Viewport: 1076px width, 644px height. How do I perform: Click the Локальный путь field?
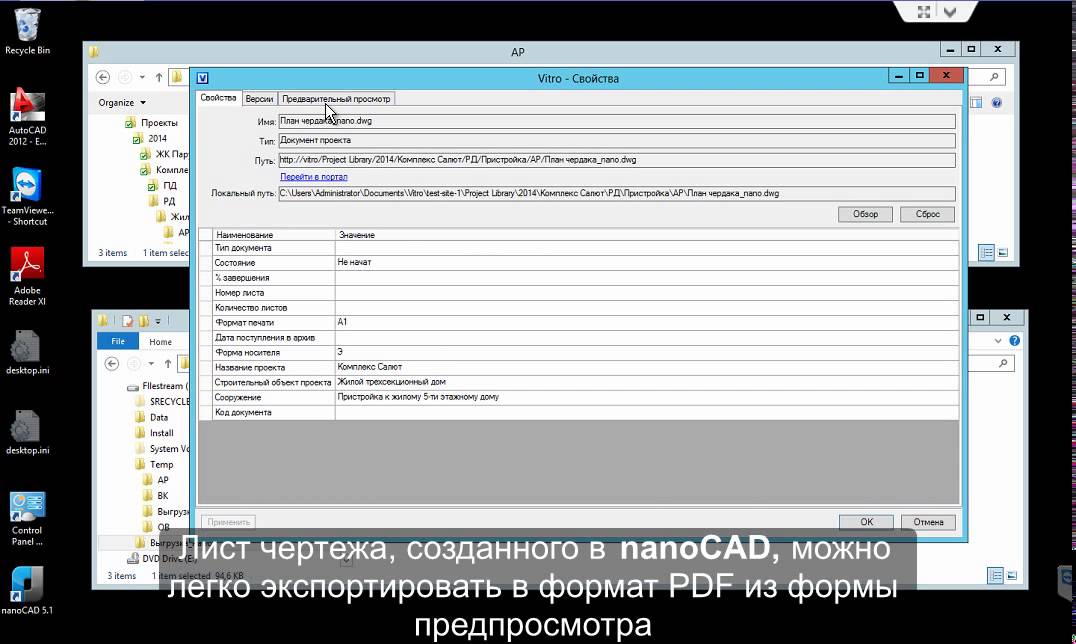(616, 194)
